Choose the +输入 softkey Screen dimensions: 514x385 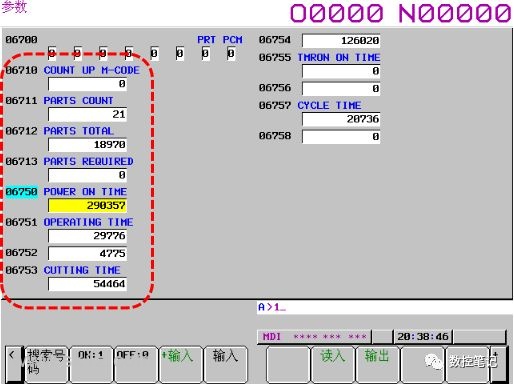[181, 364]
